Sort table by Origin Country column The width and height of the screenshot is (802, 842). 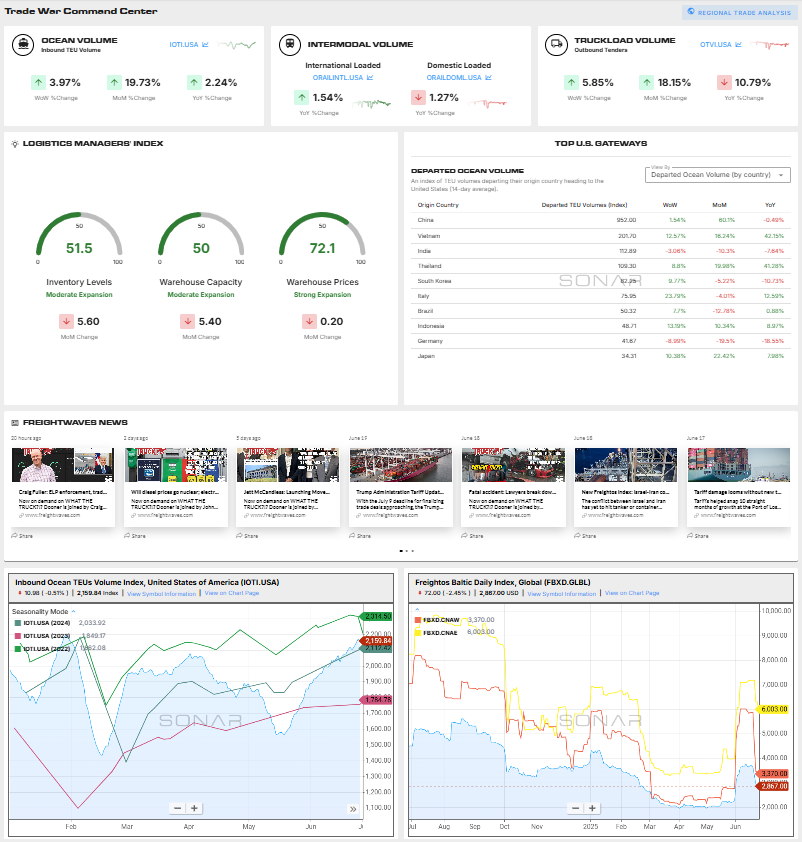tap(438, 205)
